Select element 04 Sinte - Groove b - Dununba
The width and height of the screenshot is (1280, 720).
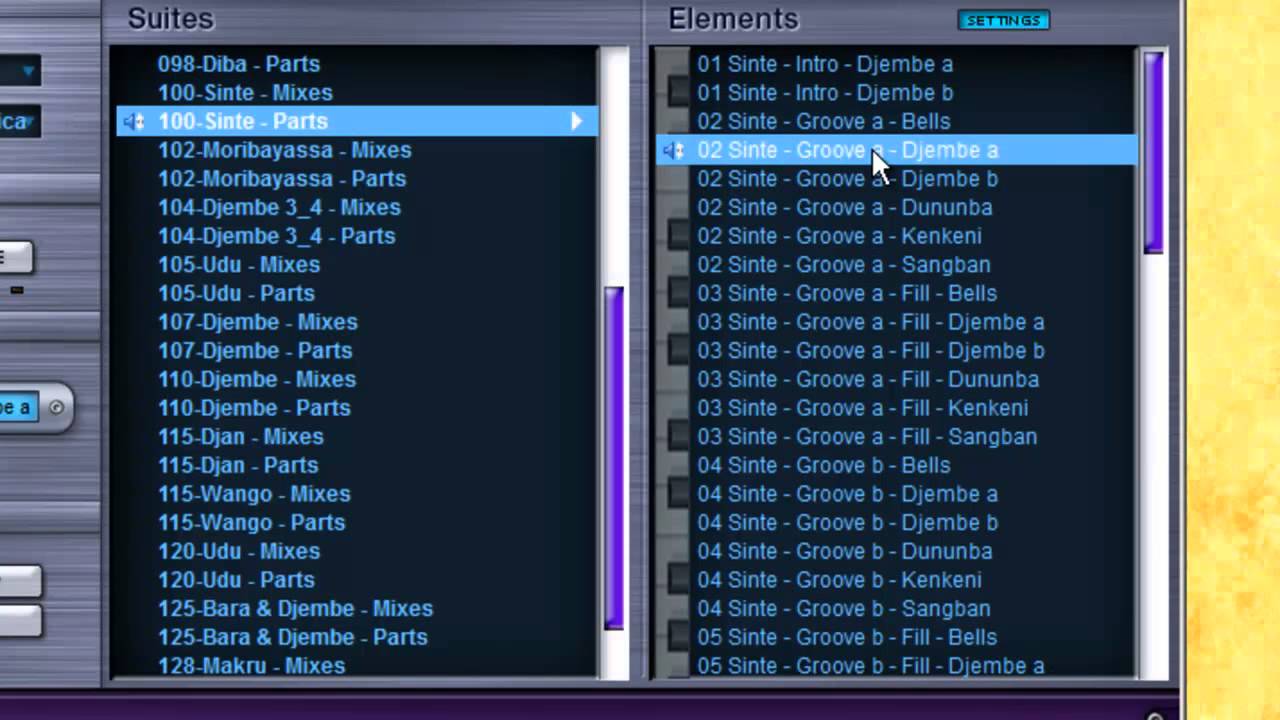(x=845, y=552)
